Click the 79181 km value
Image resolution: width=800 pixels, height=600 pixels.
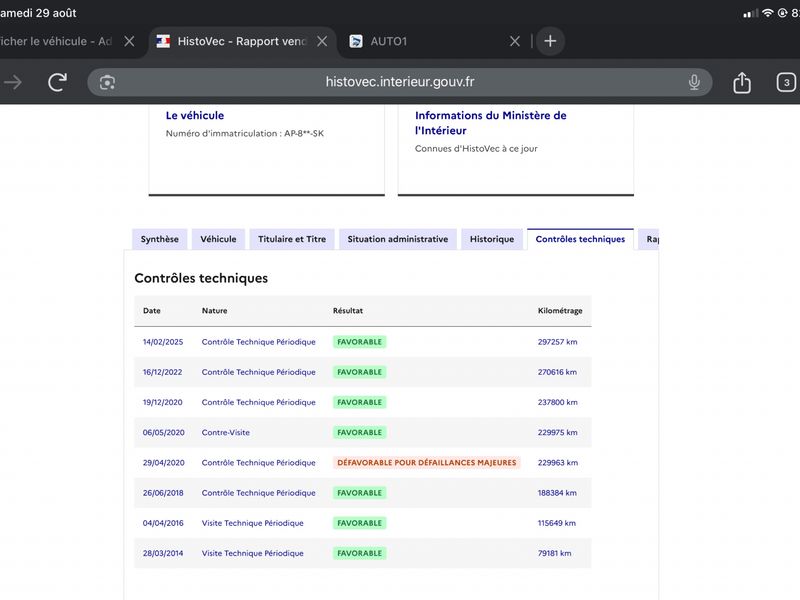point(555,553)
